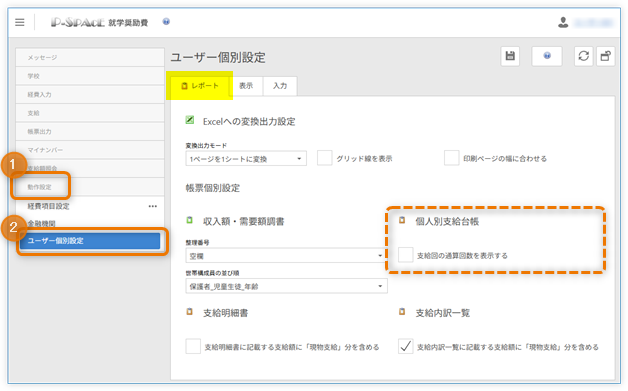Open 帳票出力 in the sidebar
Screen dimensions: 628x391
pyautogui.click(x=90, y=131)
